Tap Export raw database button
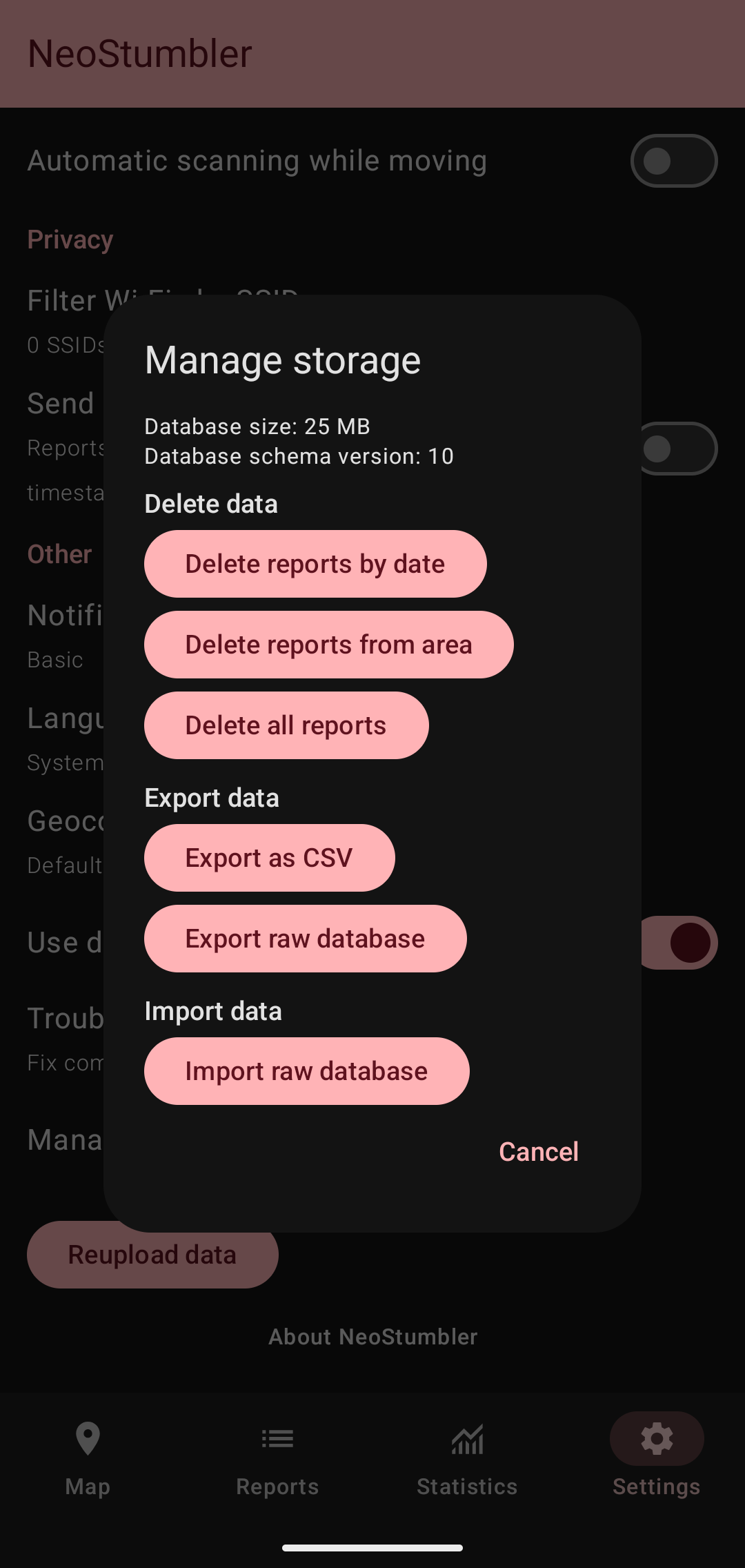Viewport: 745px width, 1568px height. [305, 939]
